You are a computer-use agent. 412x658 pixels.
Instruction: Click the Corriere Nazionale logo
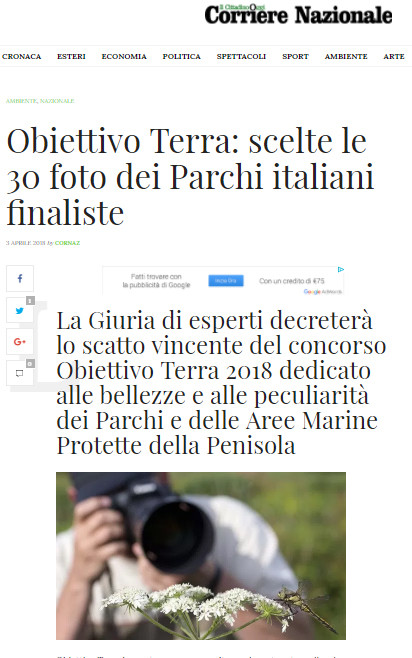click(298, 15)
